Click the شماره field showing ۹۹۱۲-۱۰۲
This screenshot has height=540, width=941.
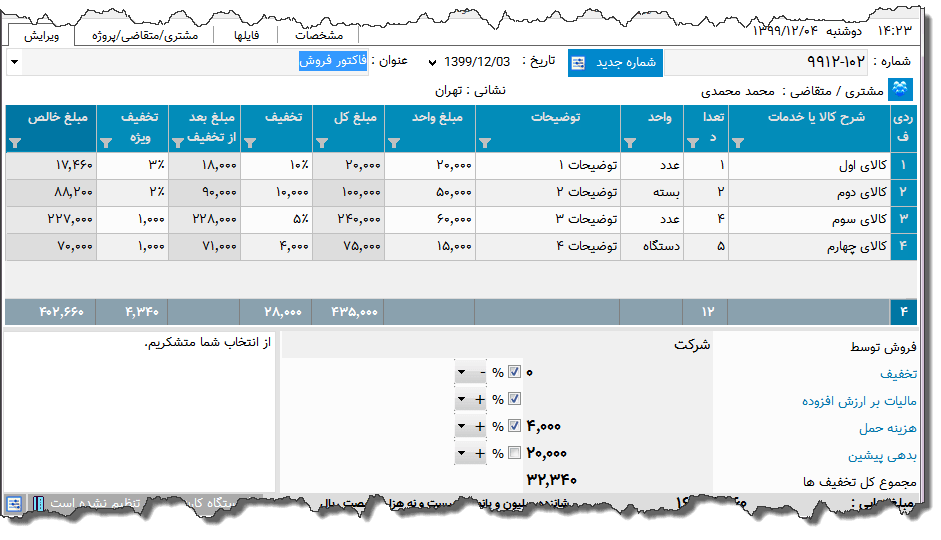766,62
